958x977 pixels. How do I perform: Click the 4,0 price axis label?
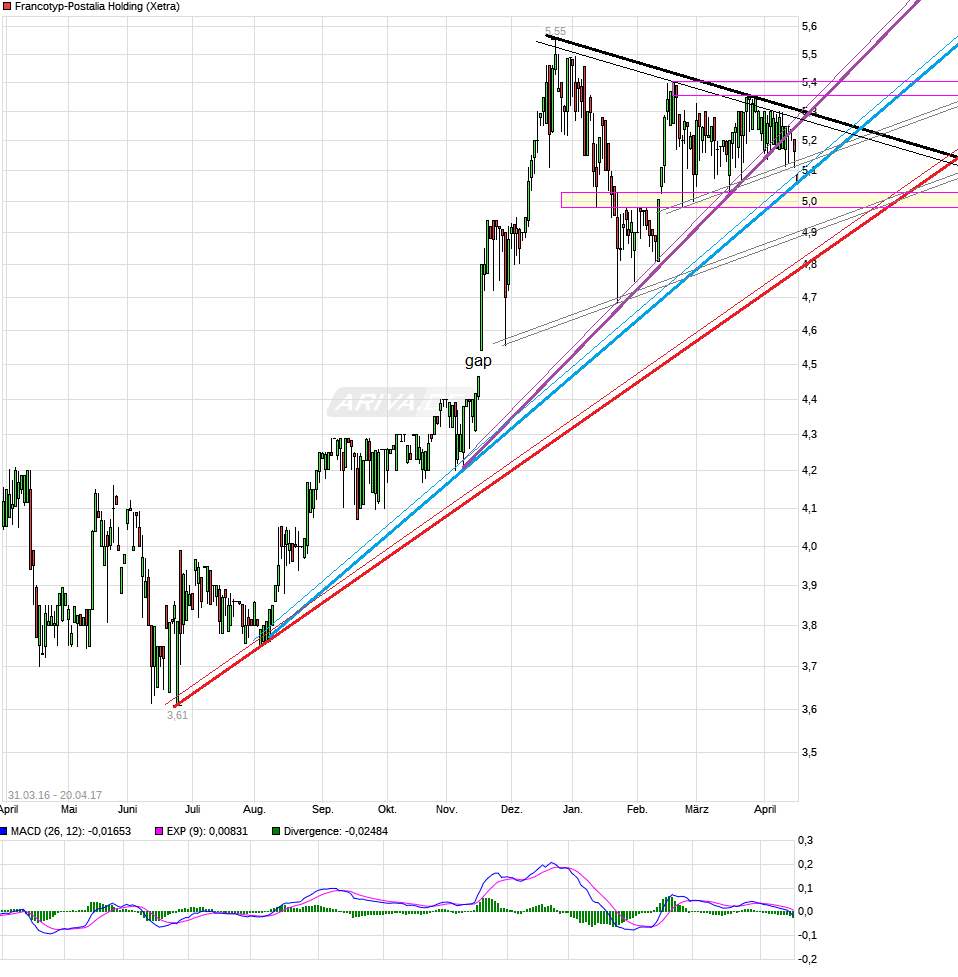point(809,546)
